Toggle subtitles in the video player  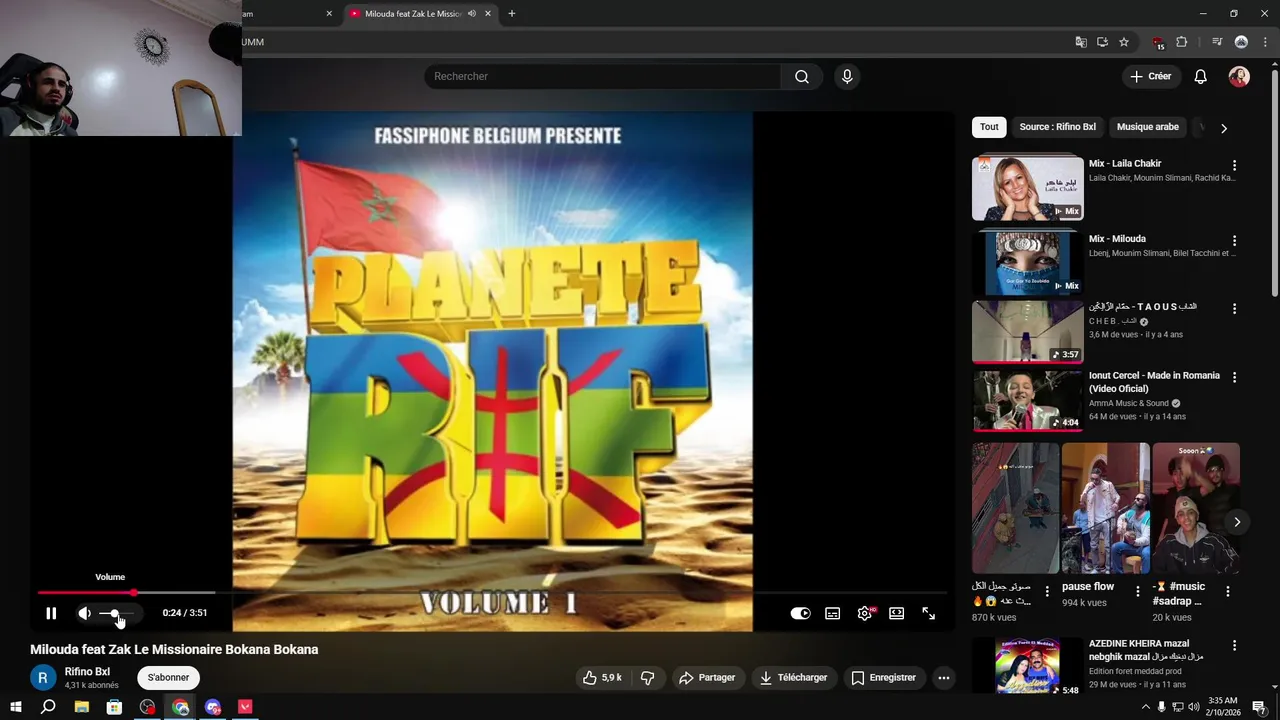[832, 613]
